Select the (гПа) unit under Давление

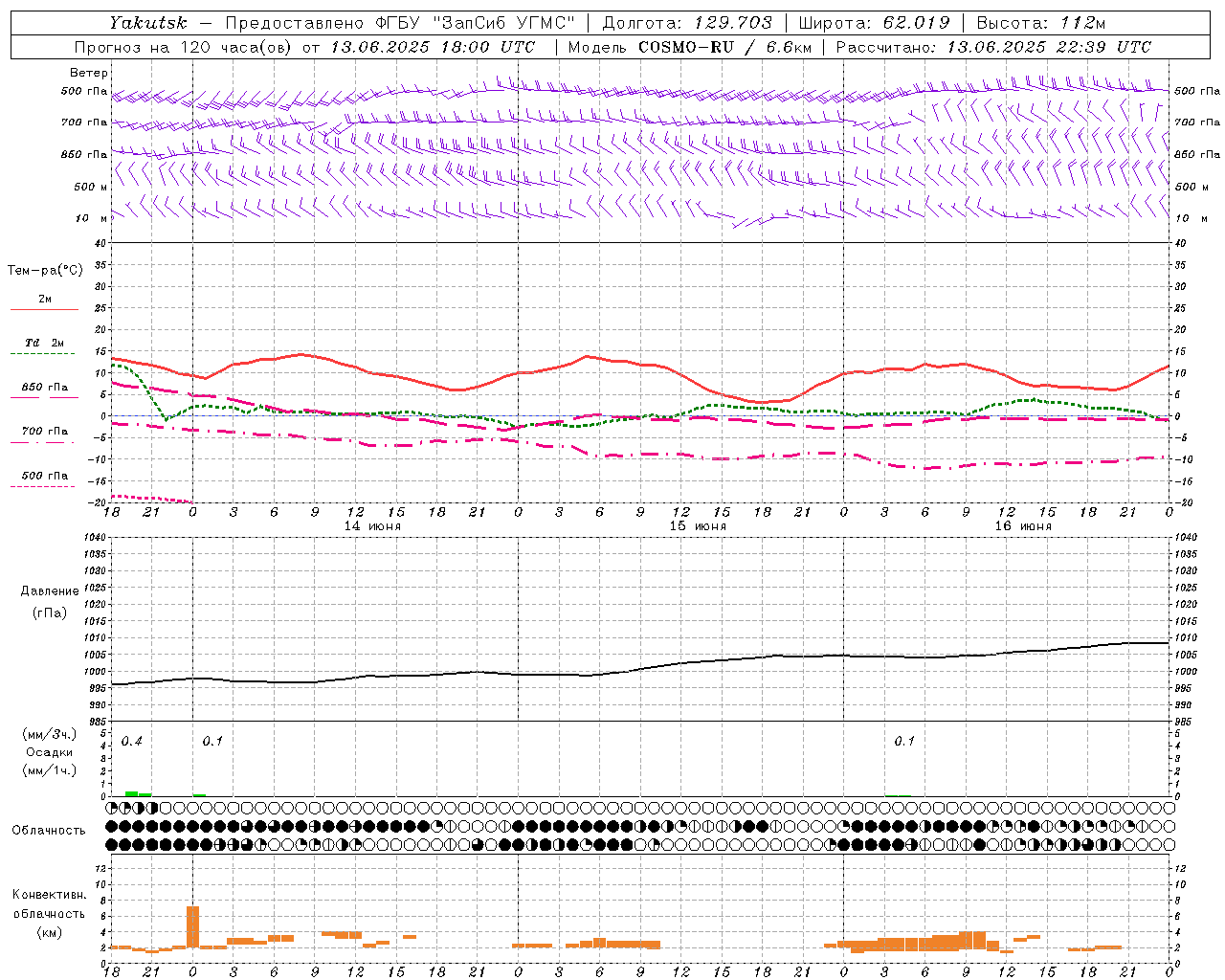coord(50,613)
